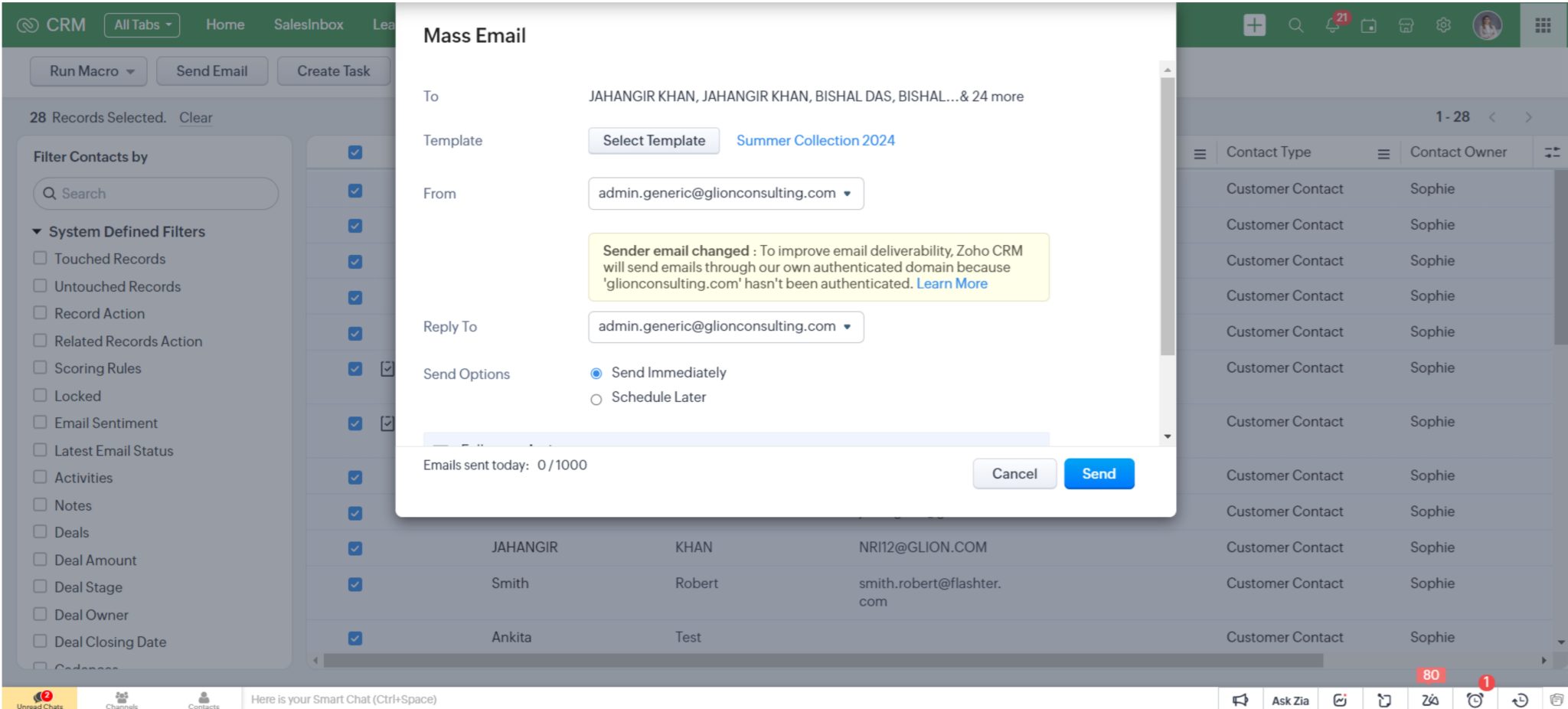Open Unread Chats in the bottom bar

click(x=40, y=699)
